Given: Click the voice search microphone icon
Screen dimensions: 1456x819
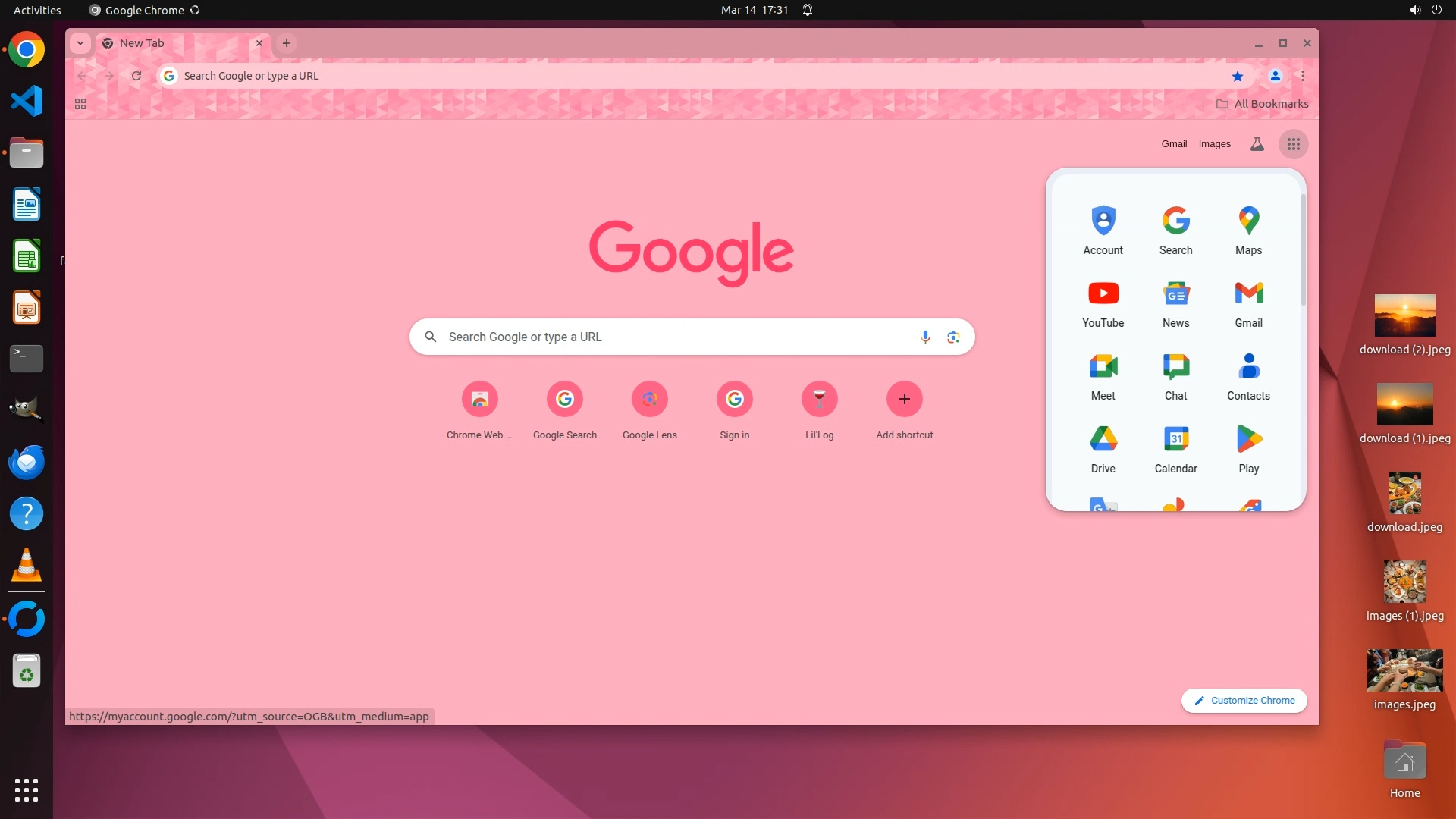Looking at the screenshot, I should tap(925, 337).
